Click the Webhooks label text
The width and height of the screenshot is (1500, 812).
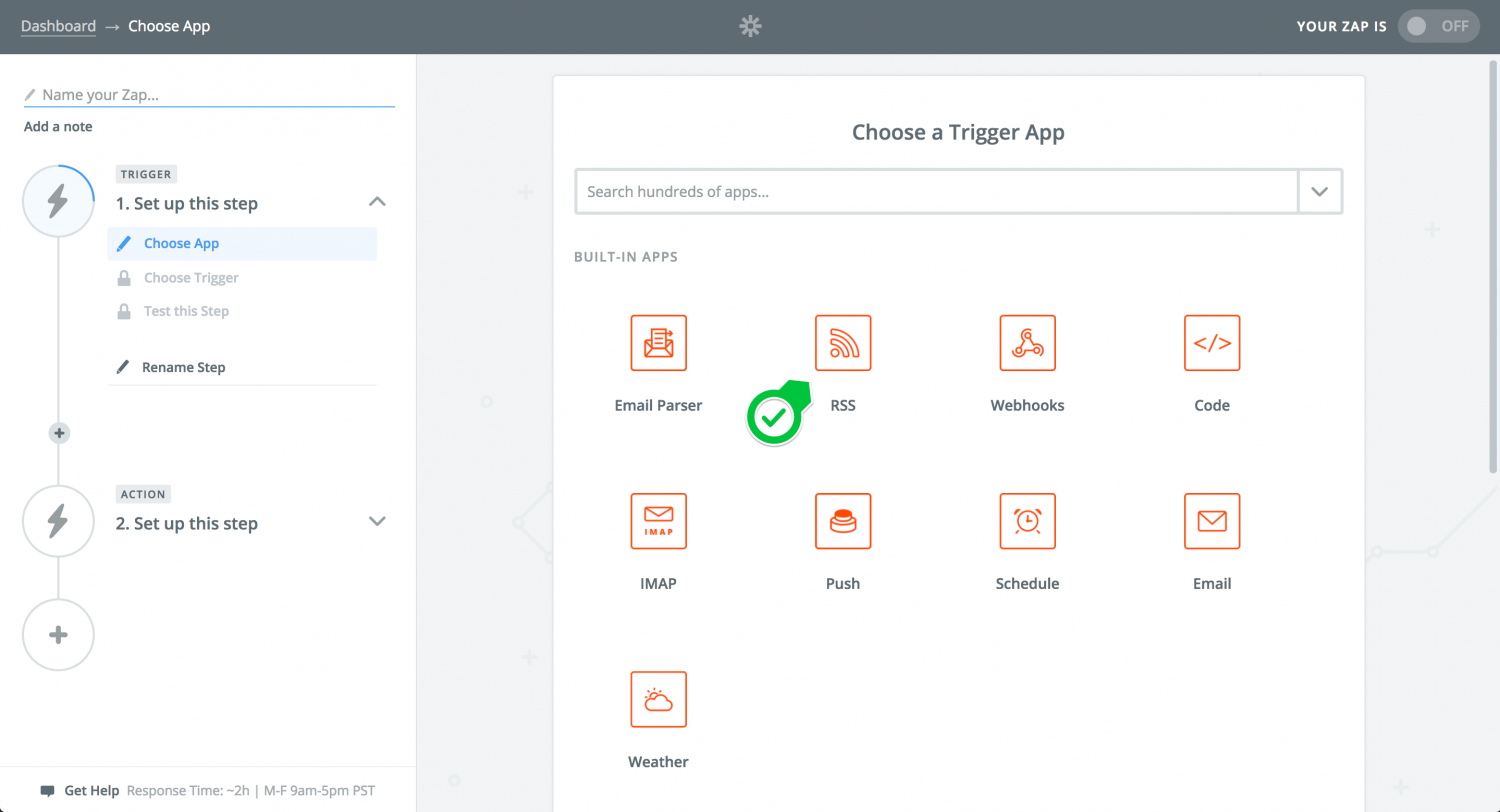[x=1028, y=406]
